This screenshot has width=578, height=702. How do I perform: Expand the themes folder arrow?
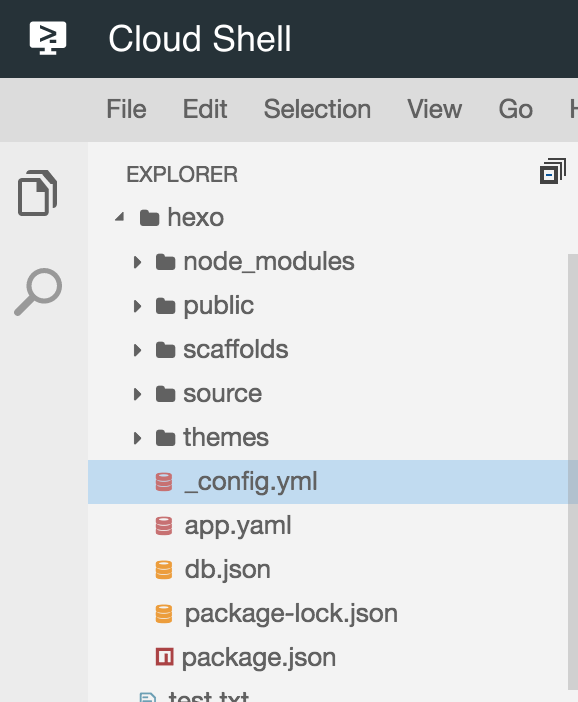tap(137, 438)
